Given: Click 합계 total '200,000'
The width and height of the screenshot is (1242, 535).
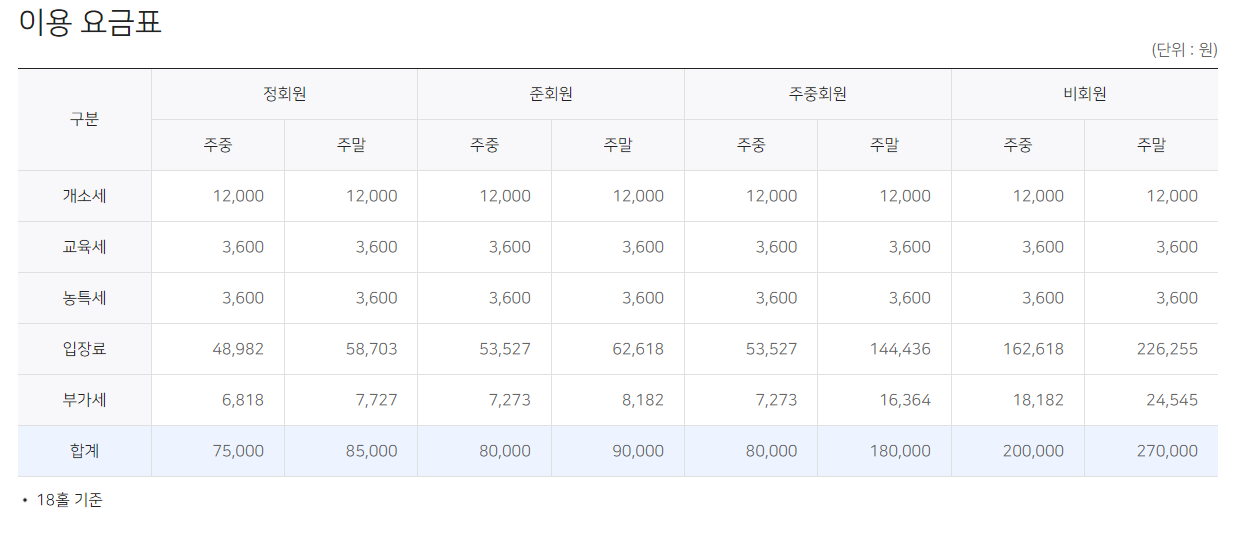Looking at the screenshot, I should [x=1033, y=451].
